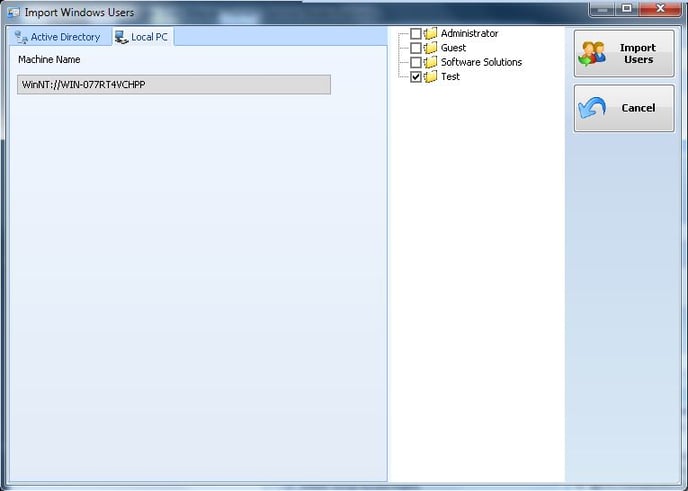This screenshot has width=688, height=491.
Task: Select the Administrator tree entry text
Action: click(469, 33)
